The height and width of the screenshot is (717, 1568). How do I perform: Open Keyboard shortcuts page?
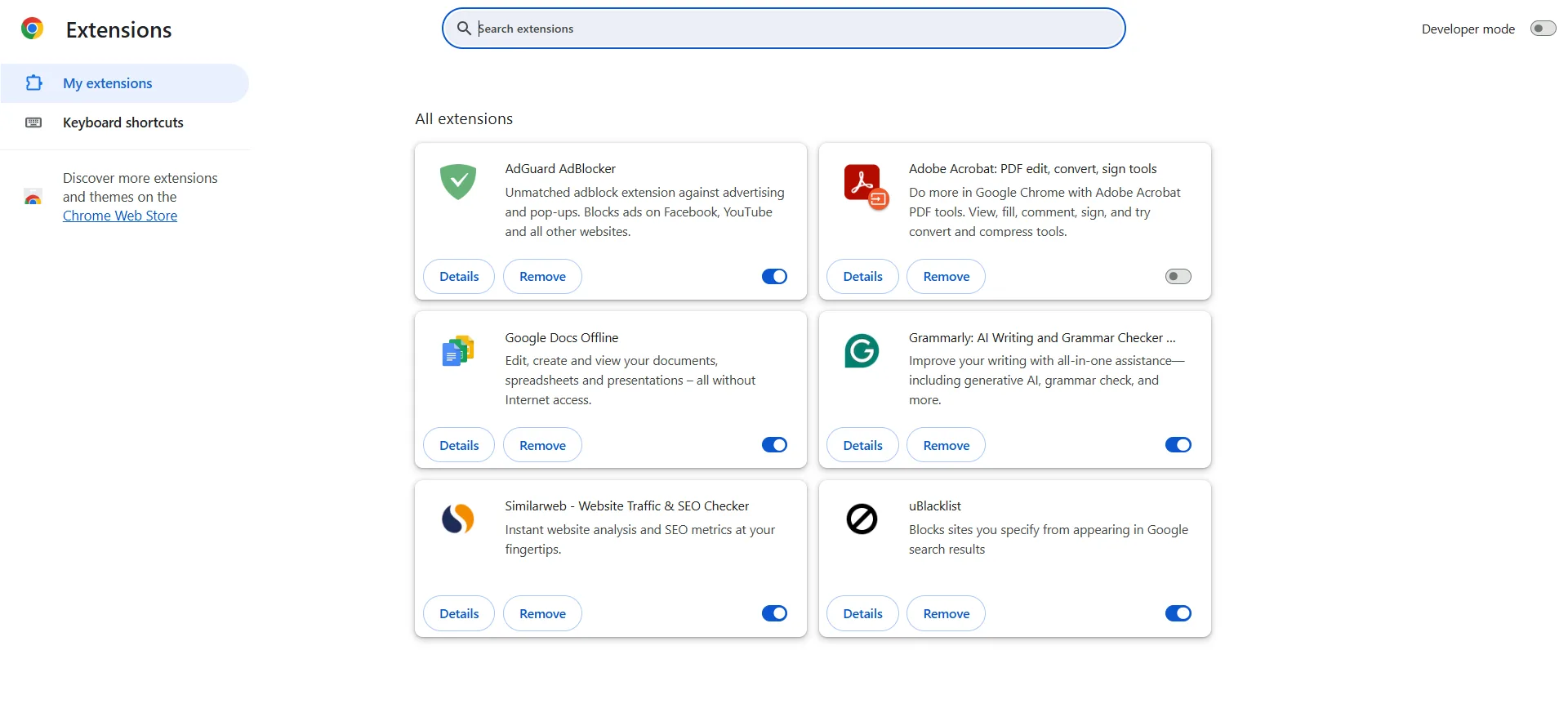point(124,122)
